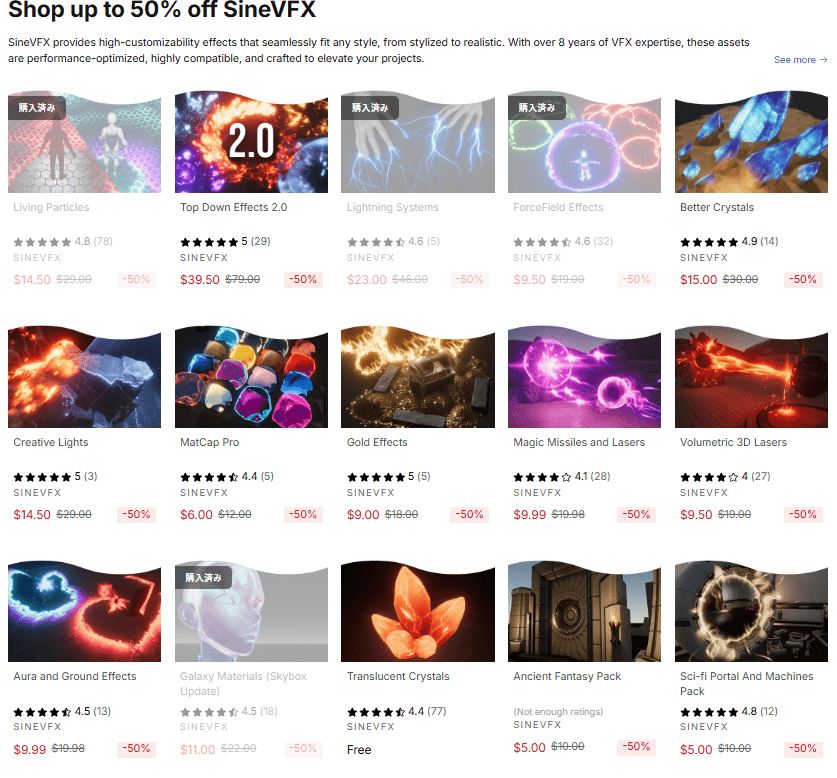Open the ForceField Effects thumbnail
This screenshot has height=778, width=837.
pos(584,142)
